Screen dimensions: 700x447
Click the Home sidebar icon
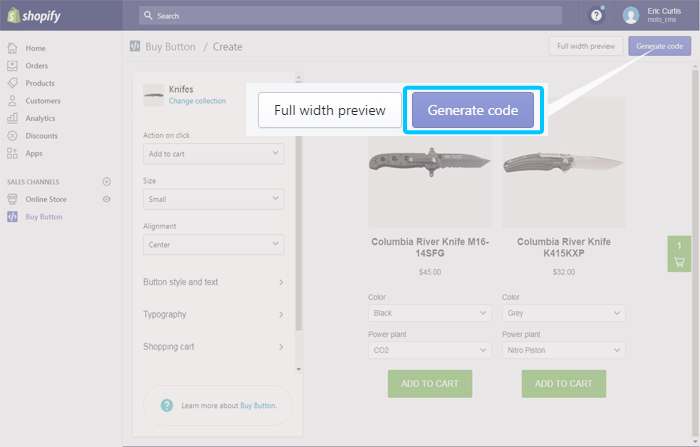click(x=12, y=48)
